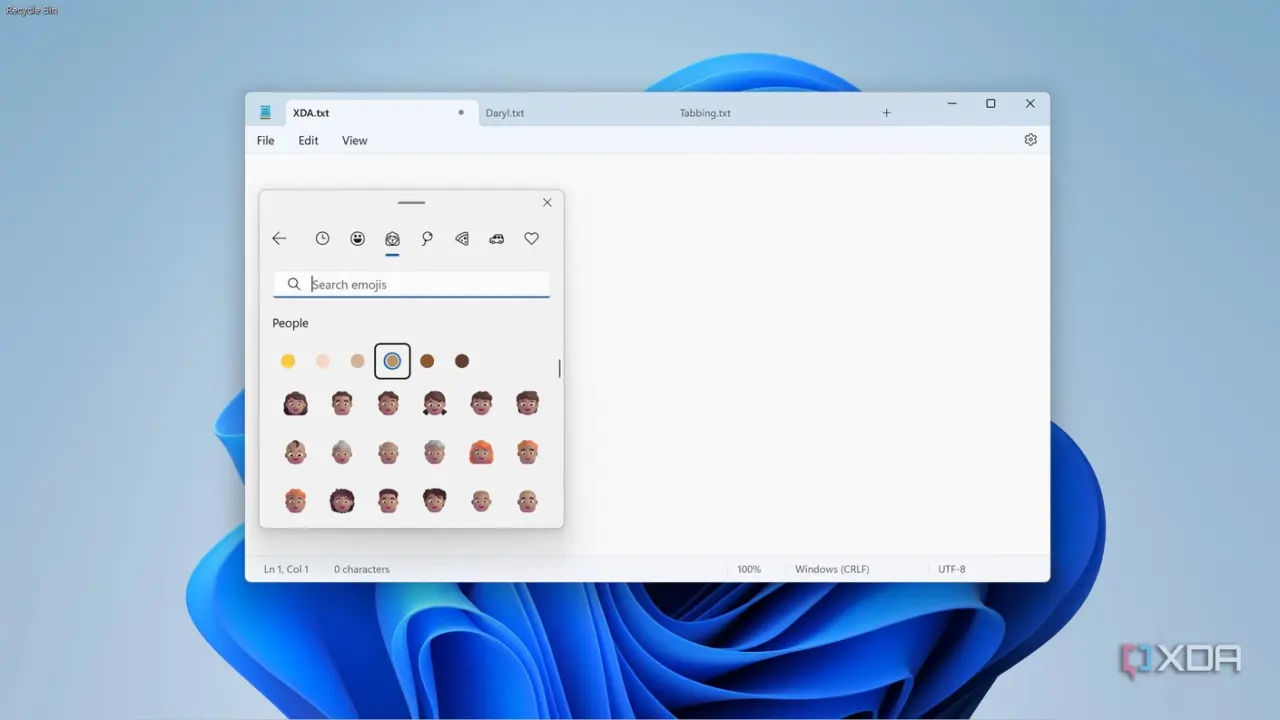Switch to the XDA.txt tab
Screen dimensions: 1280x720
point(381,113)
